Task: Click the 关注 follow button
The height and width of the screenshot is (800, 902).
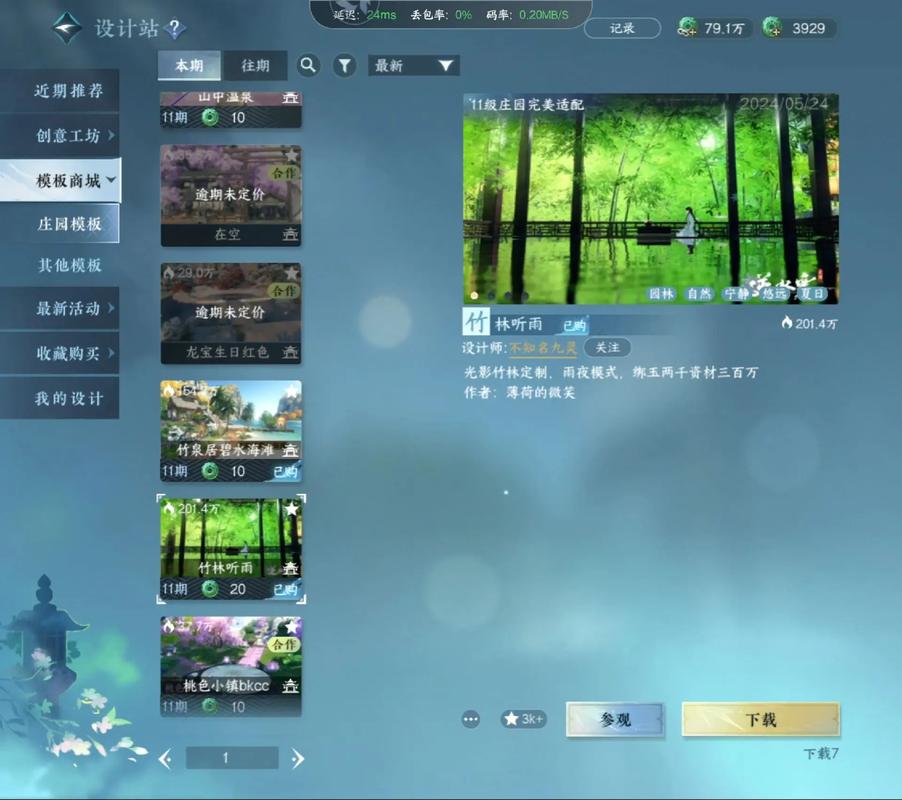Action: pos(607,347)
